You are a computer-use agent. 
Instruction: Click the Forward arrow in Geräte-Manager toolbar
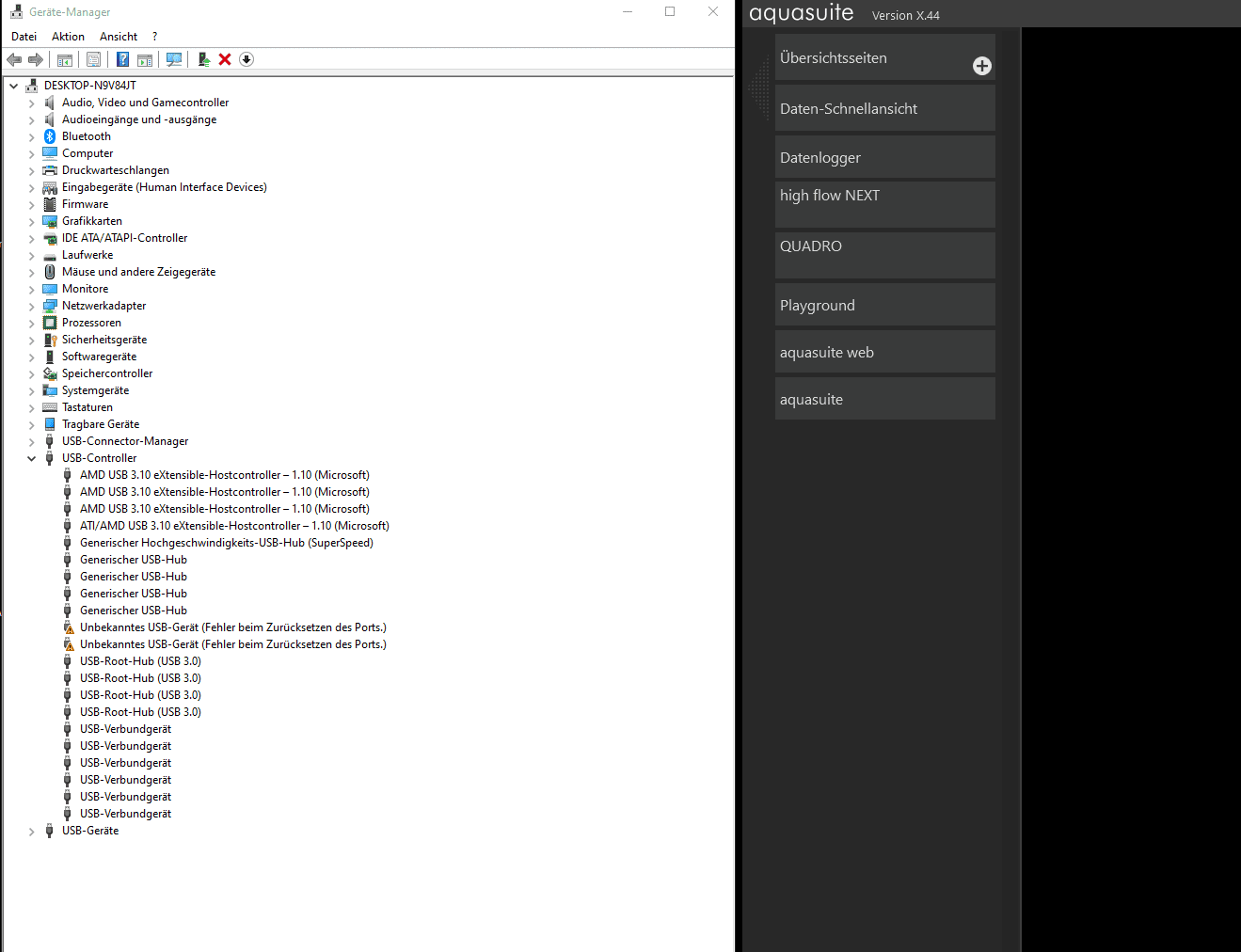point(36,59)
